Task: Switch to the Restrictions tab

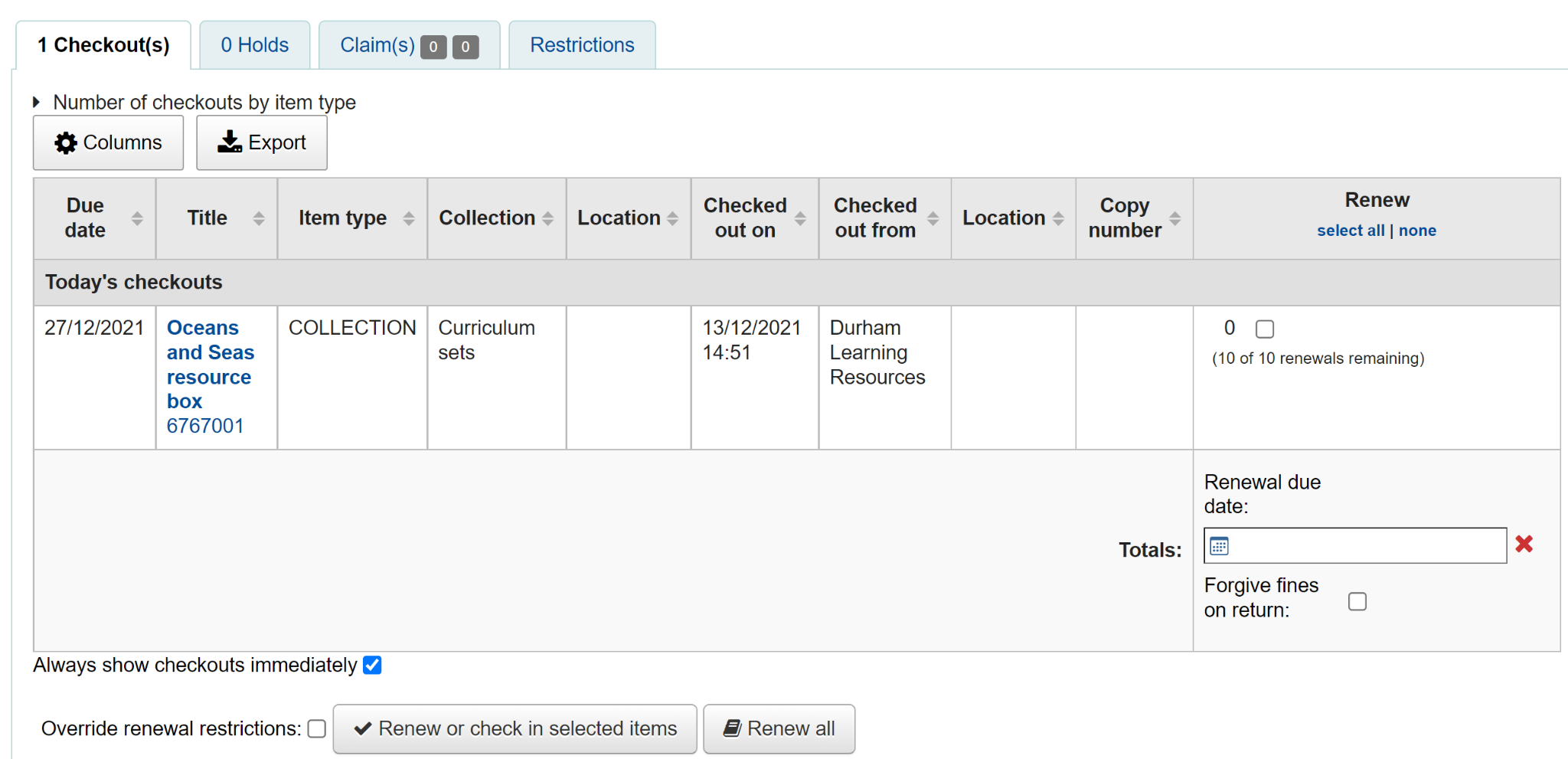Action: (x=582, y=44)
